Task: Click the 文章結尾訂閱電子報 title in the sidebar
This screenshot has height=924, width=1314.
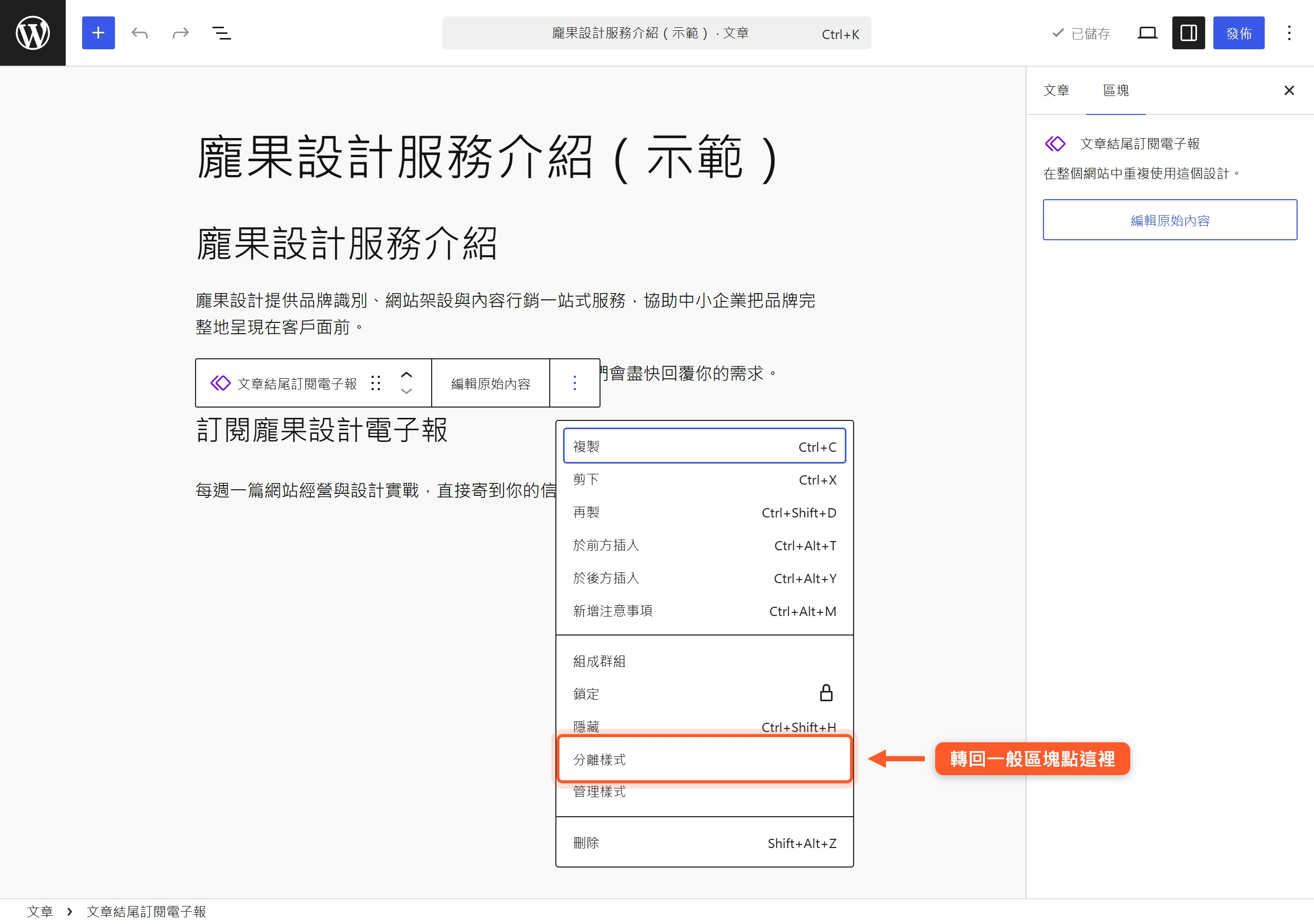Action: [x=1139, y=144]
